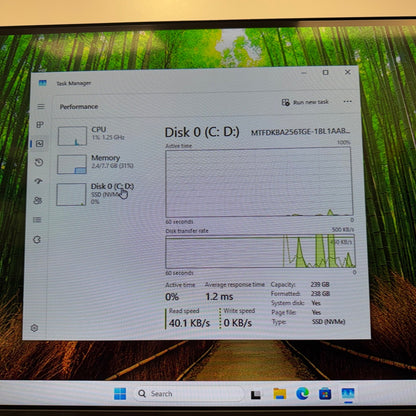Click the Disk 0 (C: D:) heading

click(x=202, y=132)
